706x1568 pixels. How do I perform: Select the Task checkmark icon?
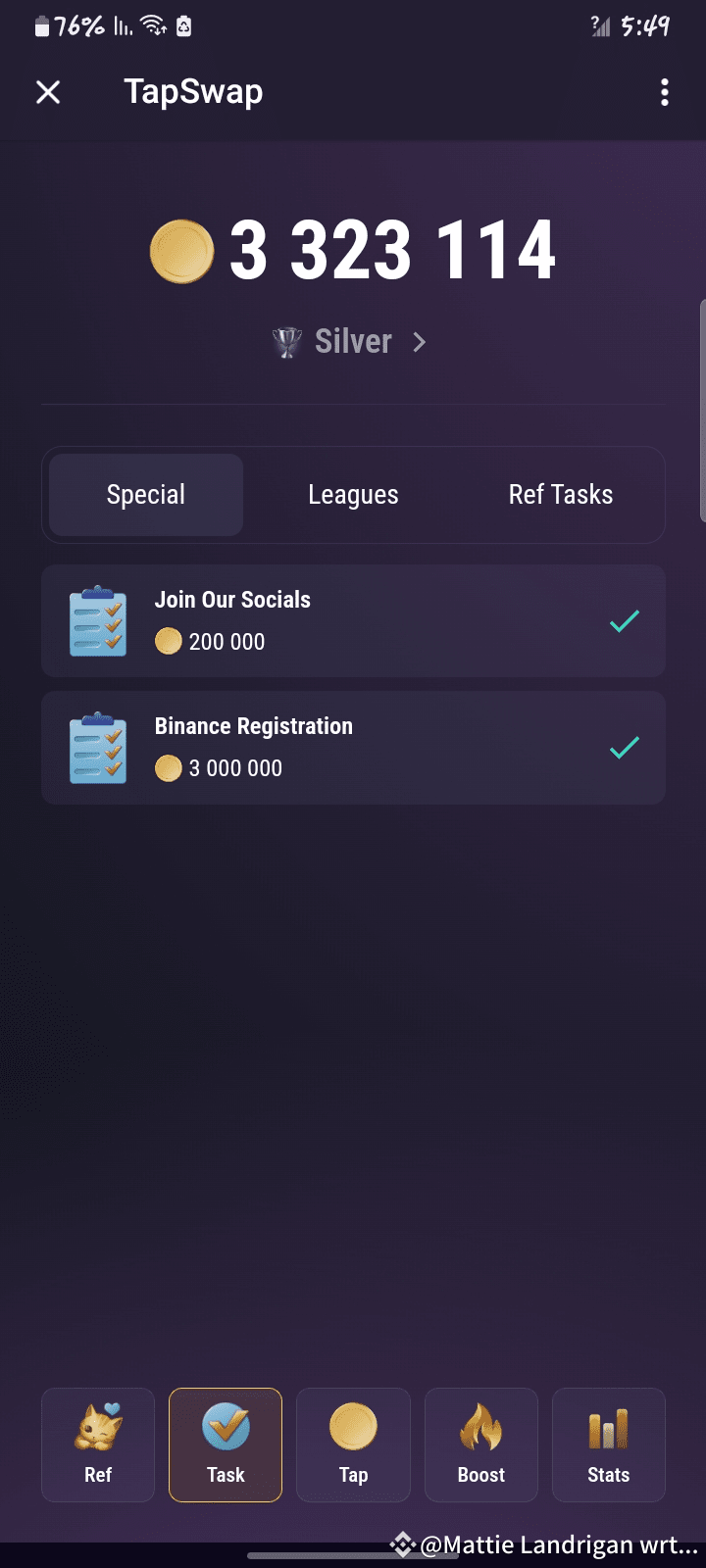click(226, 1427)
